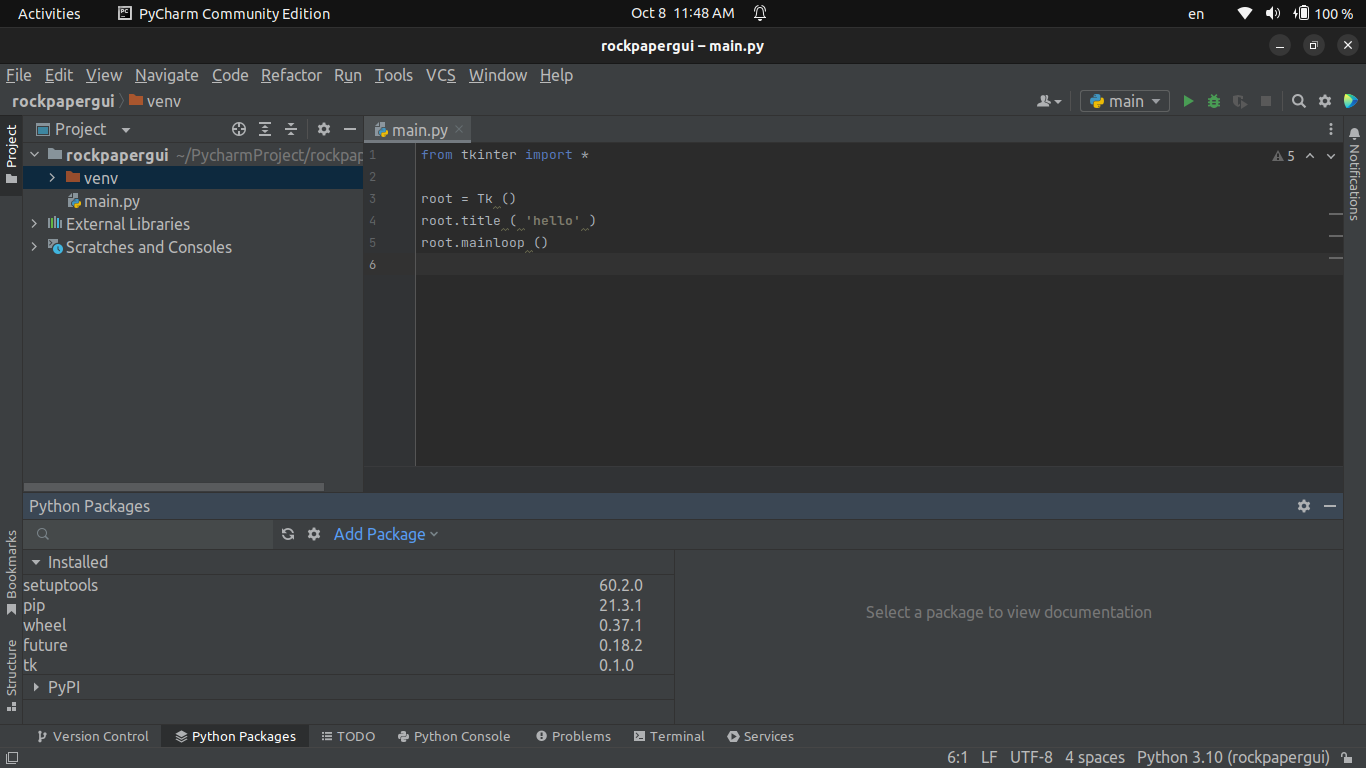Open the Navigate menu

tap(167, 75)
